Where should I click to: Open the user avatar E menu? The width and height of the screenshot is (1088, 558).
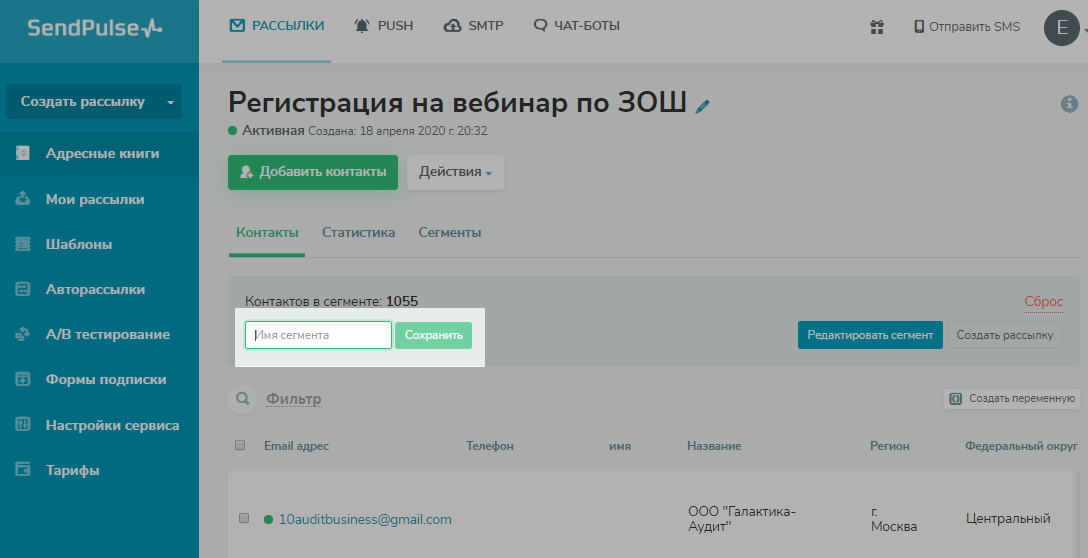1062,28
